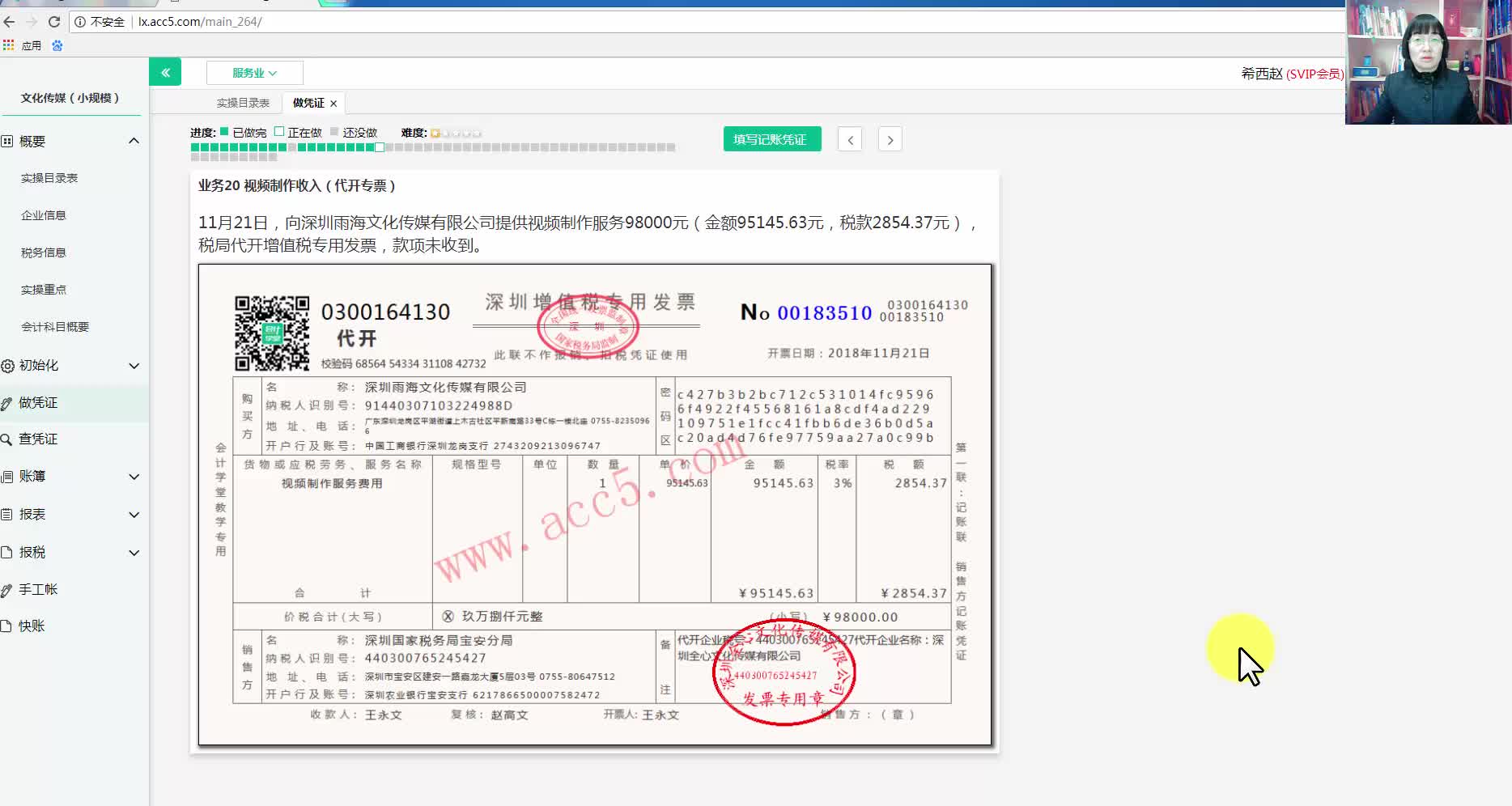Click the paw bookmark icon
Screen dimensions: 1512x806
click(x=57, y=45)
